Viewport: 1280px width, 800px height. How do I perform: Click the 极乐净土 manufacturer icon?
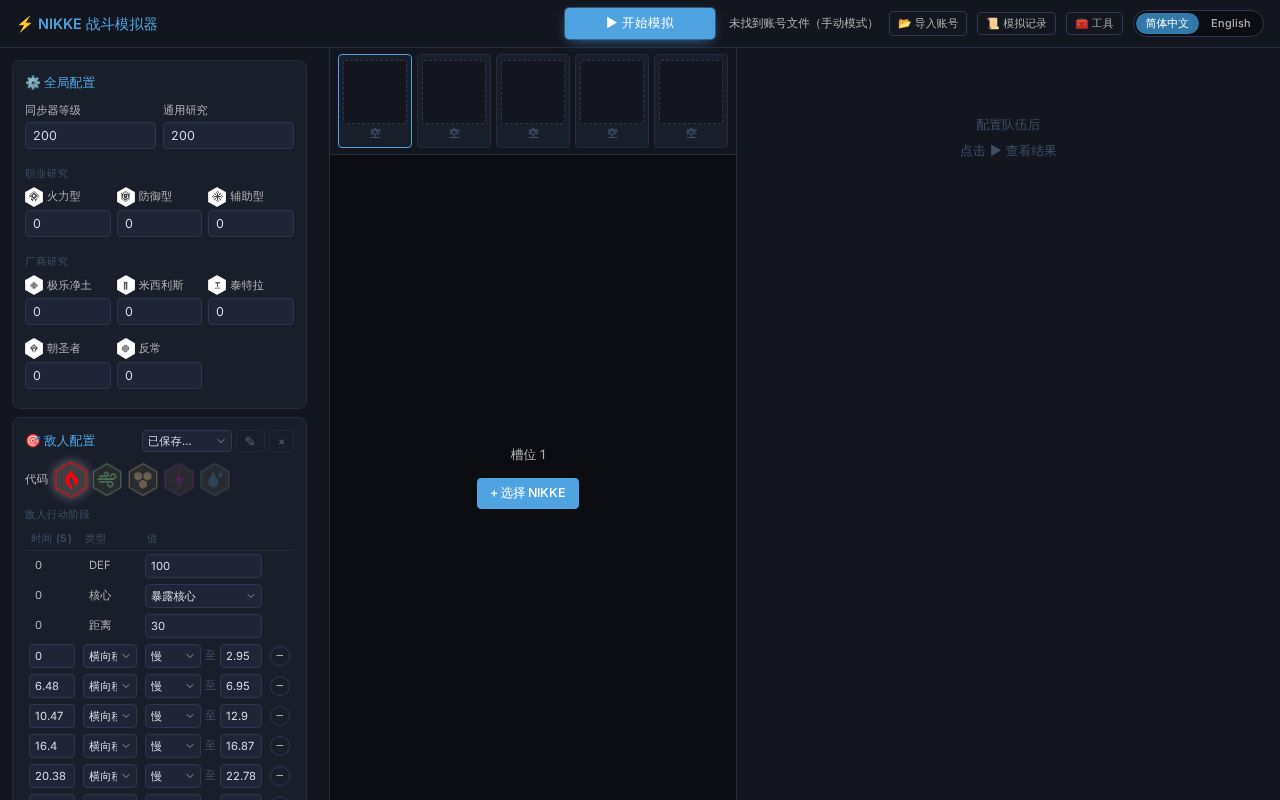[x=34, y=286]
